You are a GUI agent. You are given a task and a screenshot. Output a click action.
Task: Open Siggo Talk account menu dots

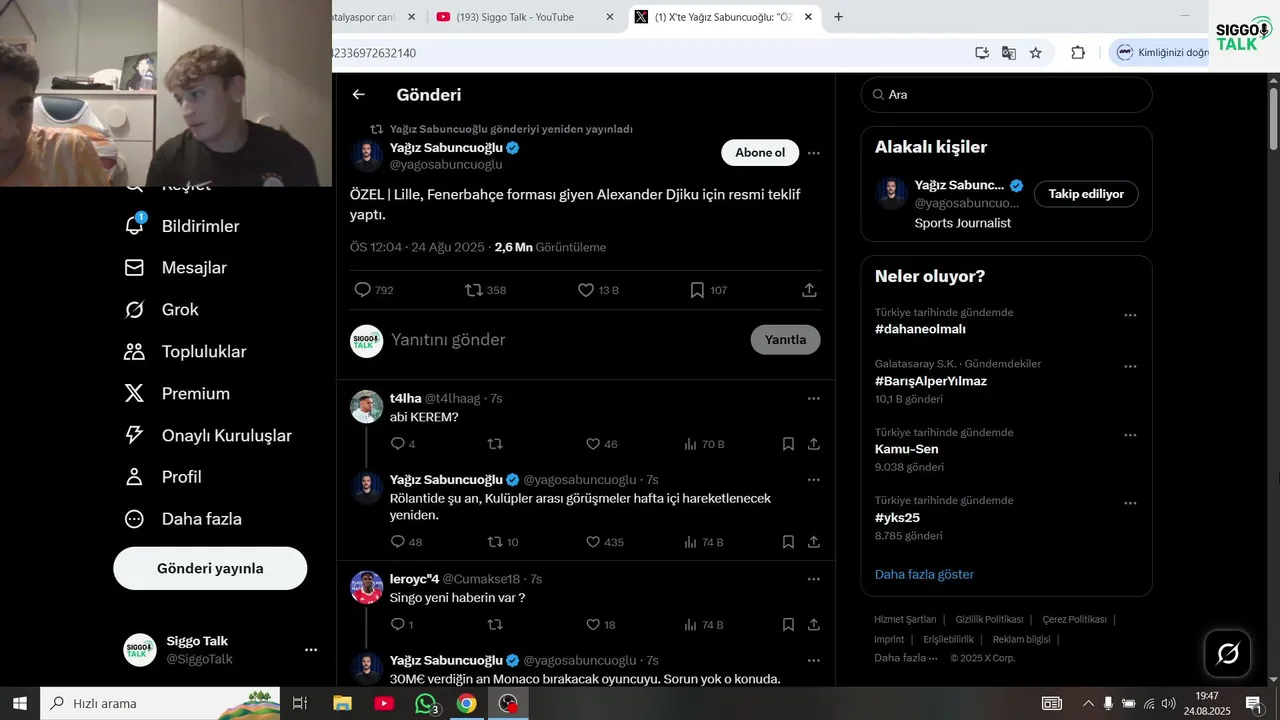click(311, 650)
